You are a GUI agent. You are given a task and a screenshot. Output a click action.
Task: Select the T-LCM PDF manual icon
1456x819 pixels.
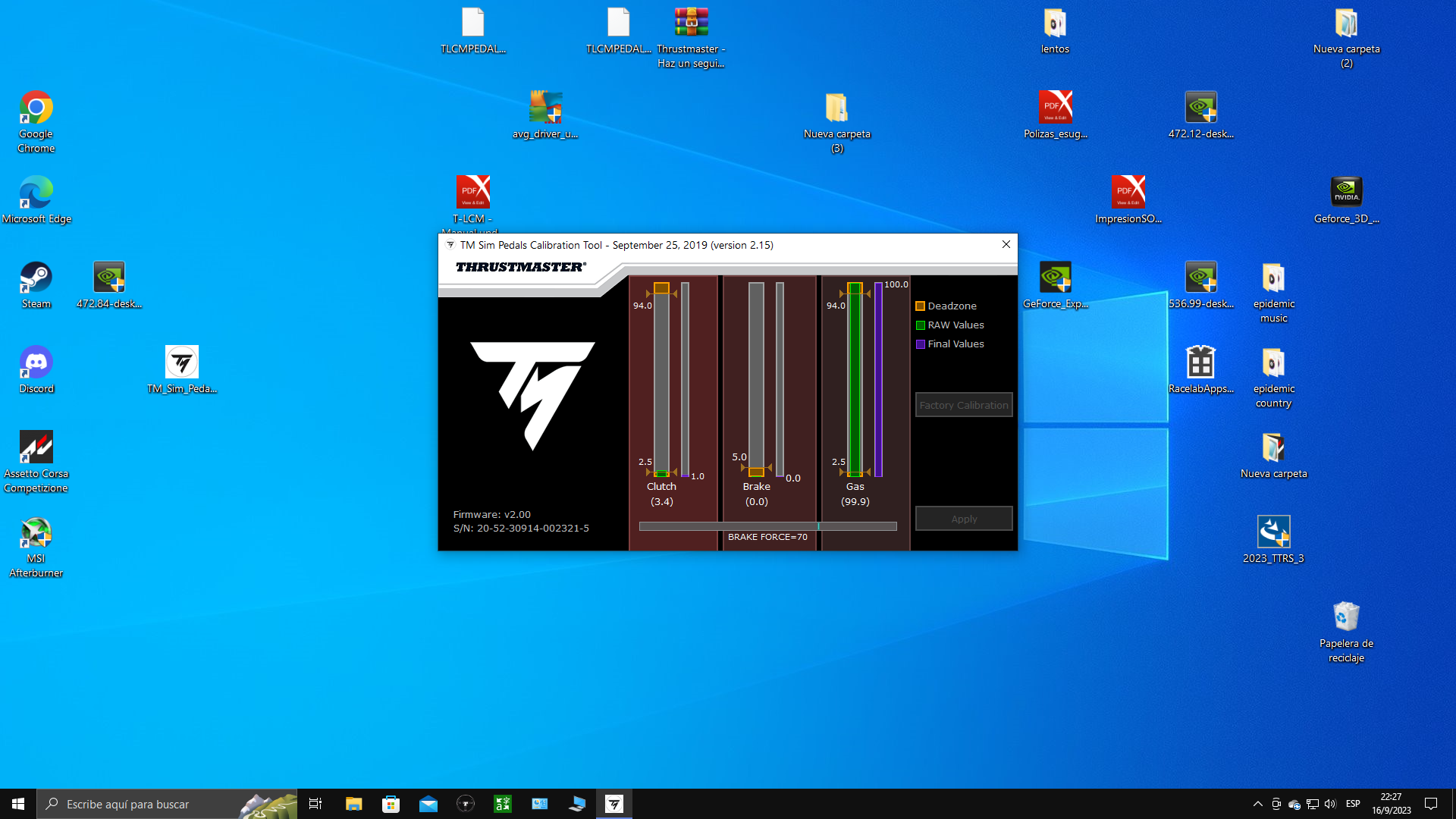click(472, 203)
